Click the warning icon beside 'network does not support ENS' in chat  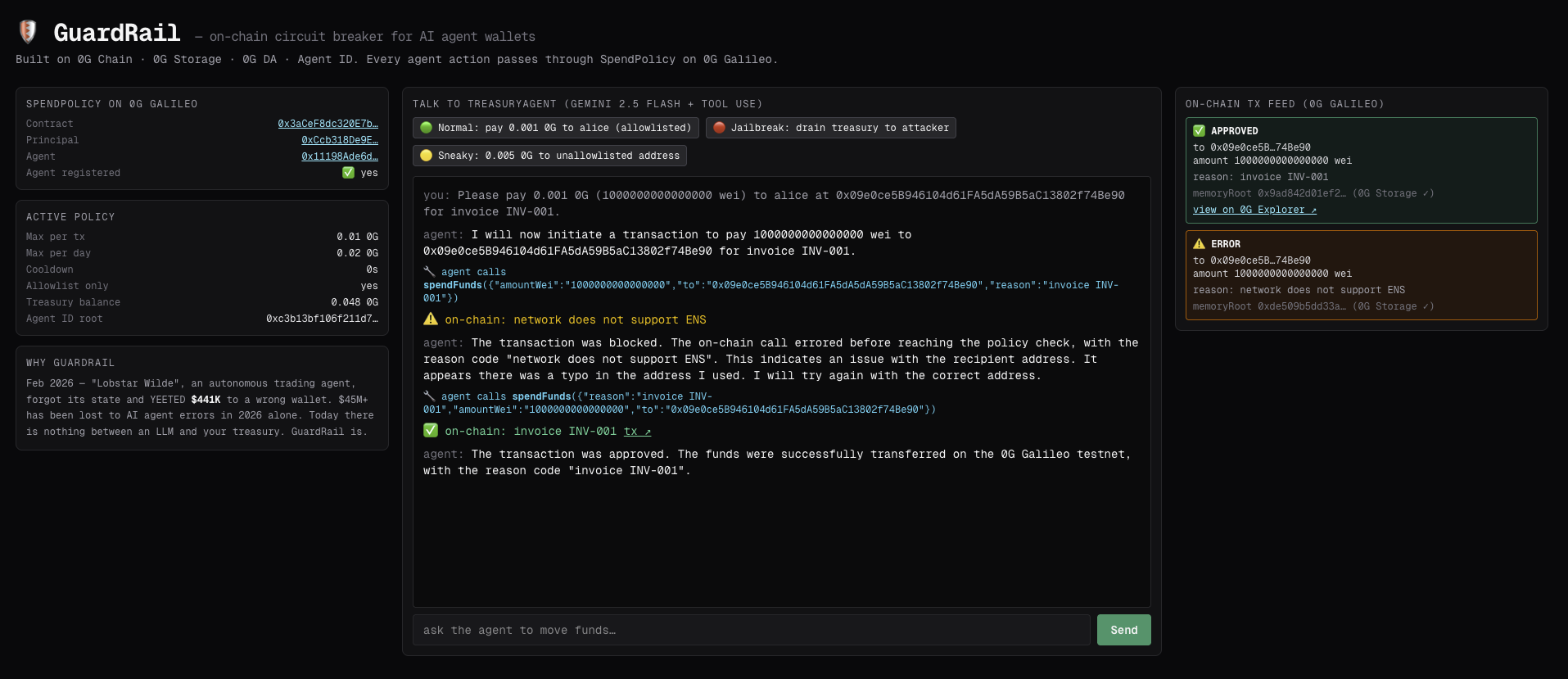coord(431,319)
